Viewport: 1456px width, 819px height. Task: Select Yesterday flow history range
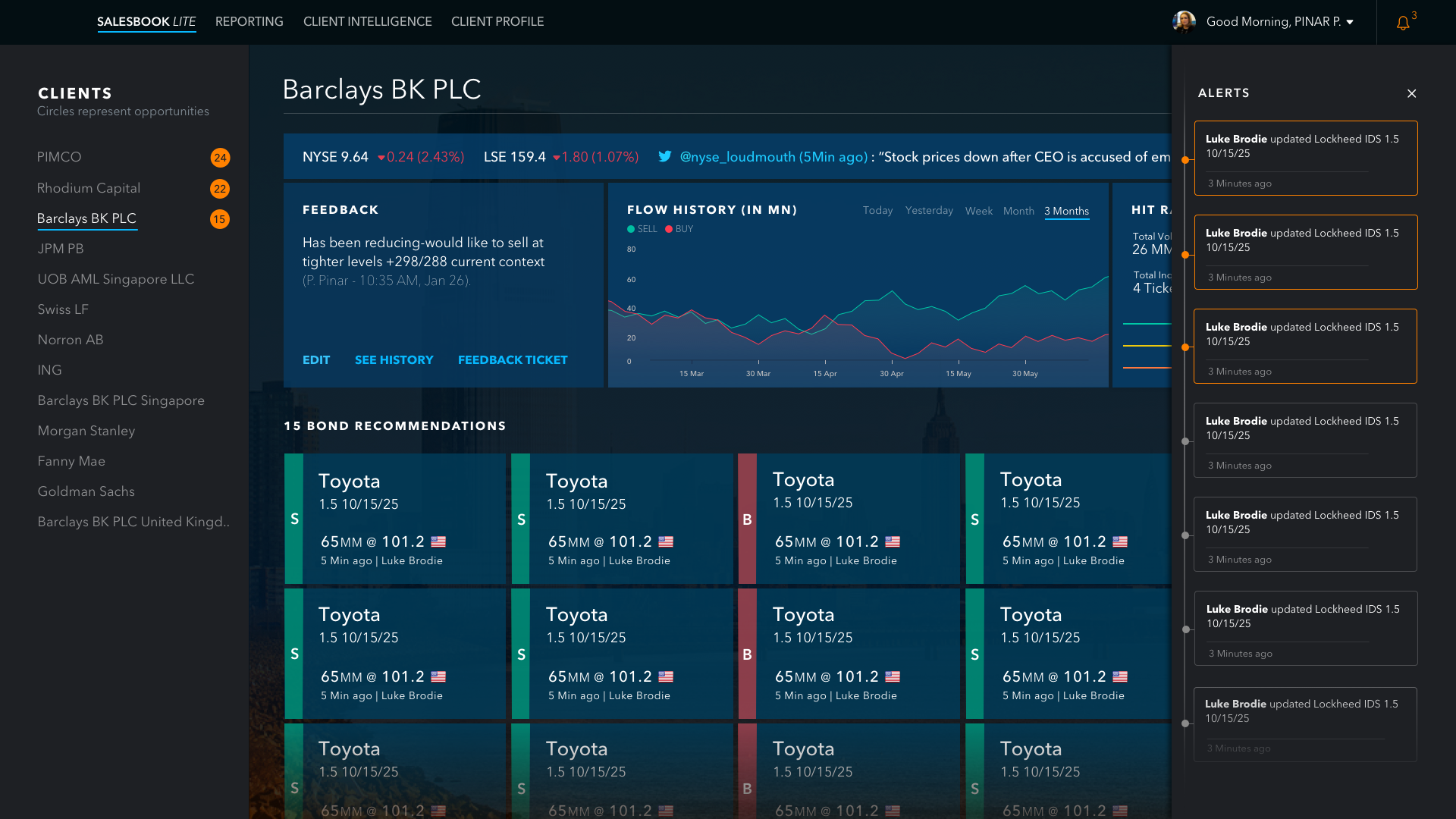point(929,211)
